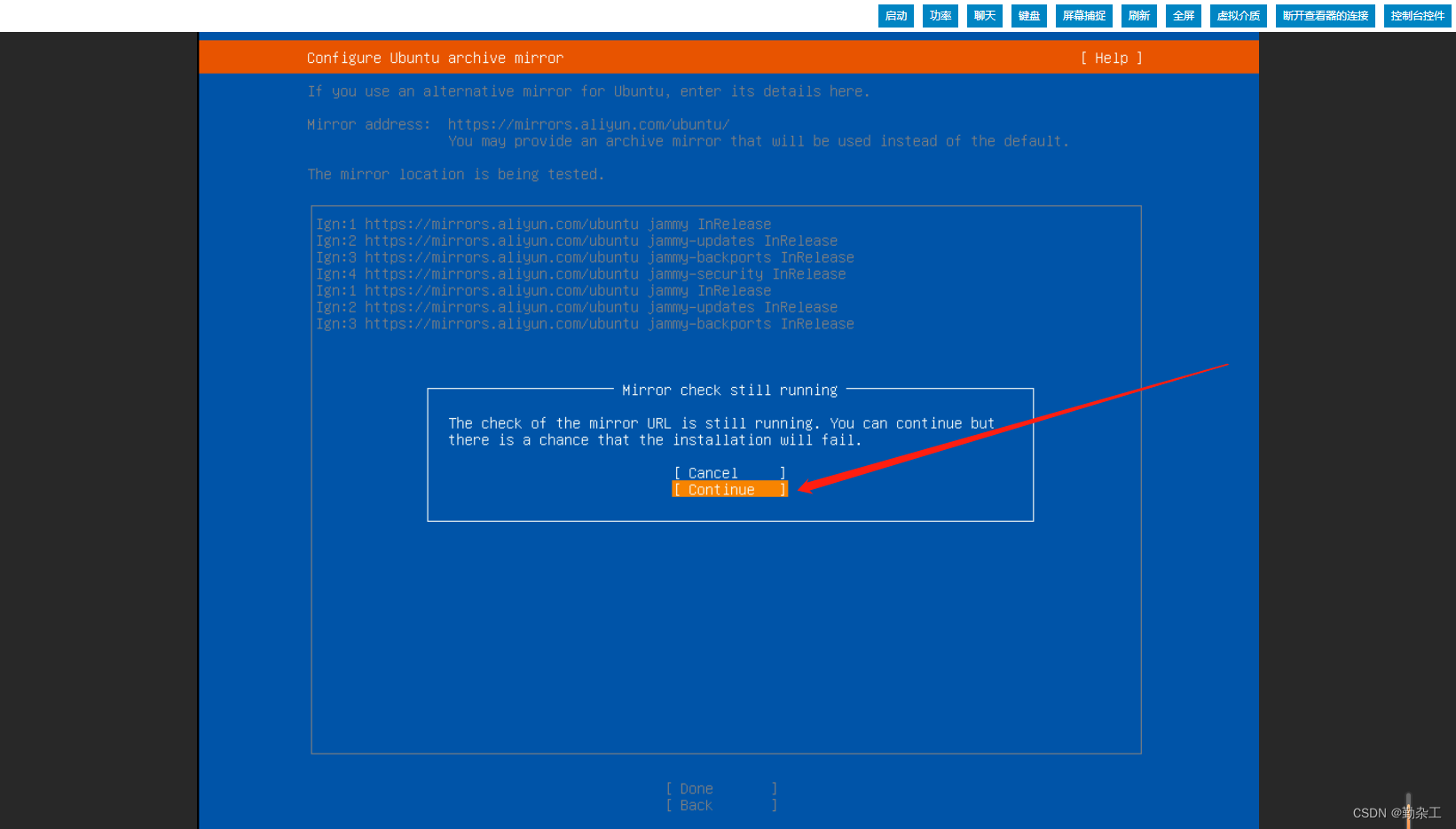The image size is (1456, 829).
Task: Click the Mirror address input field
Action: 588,124
